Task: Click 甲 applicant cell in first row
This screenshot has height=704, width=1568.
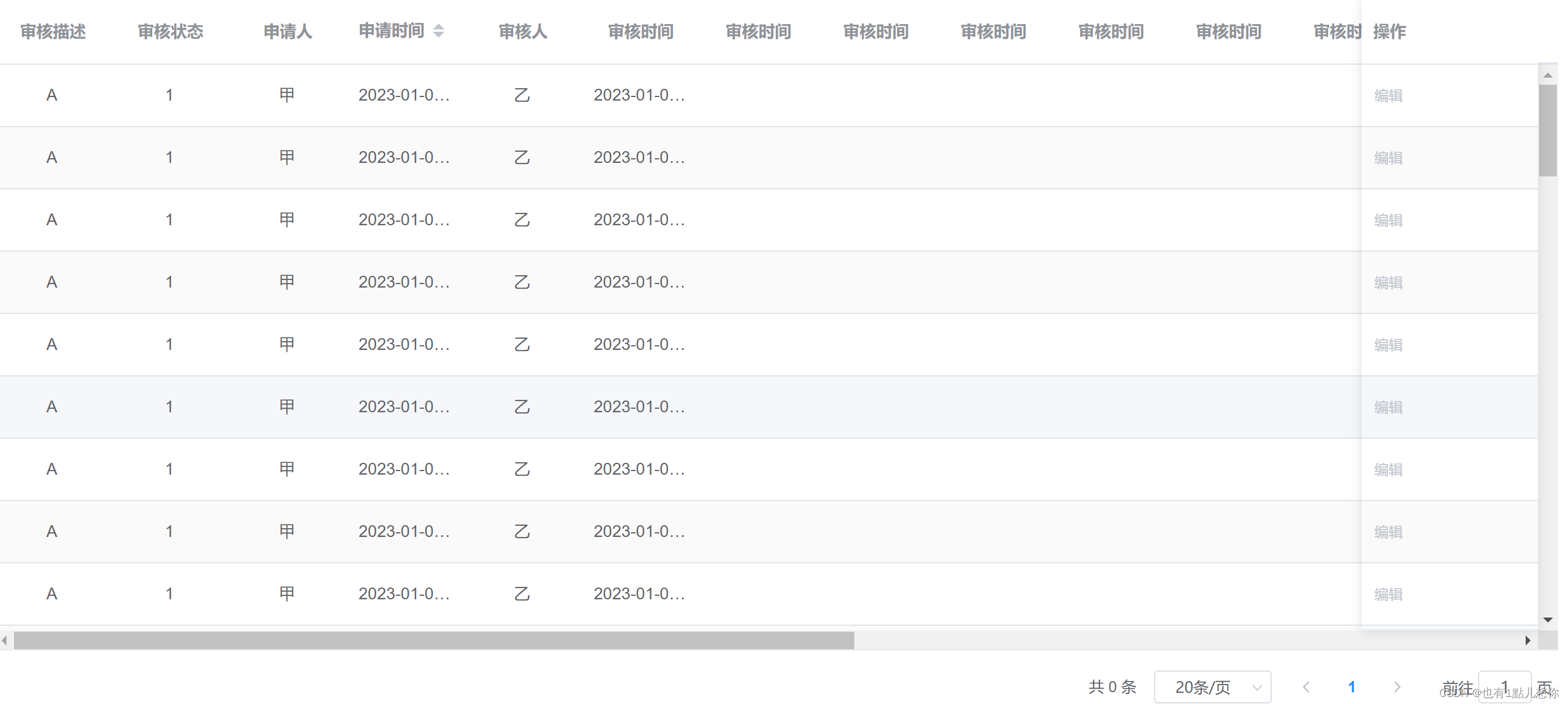Action: [x=287, y=95]
